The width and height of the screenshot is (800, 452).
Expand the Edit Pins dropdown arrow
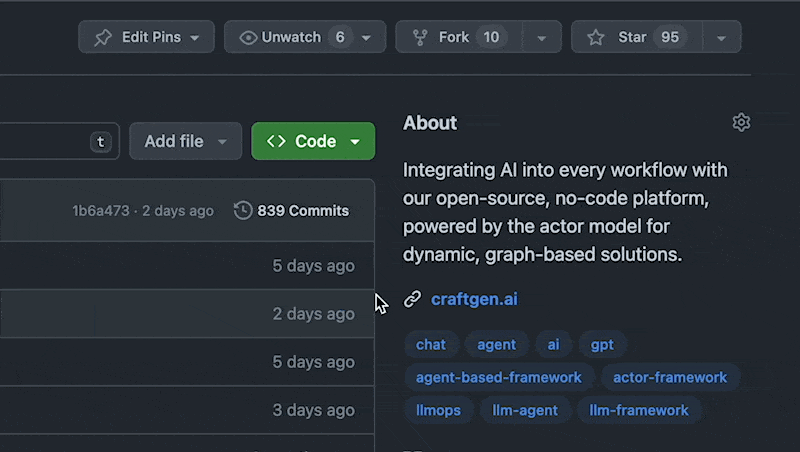[x=194, y=38]
